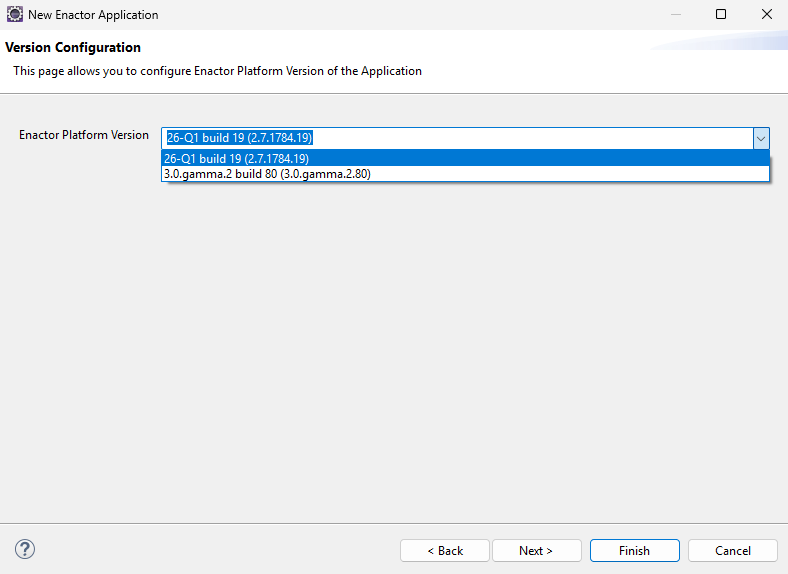This screenshot has height=574, width=788.
Task: Open help with the question mark icon
Action: 25,549
